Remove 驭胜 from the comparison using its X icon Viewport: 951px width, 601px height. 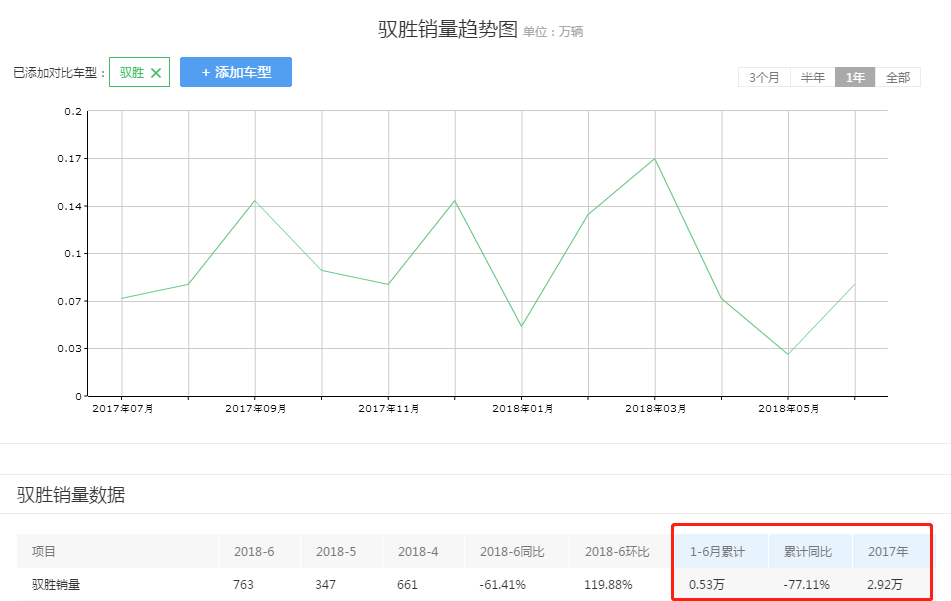point(156,73)
